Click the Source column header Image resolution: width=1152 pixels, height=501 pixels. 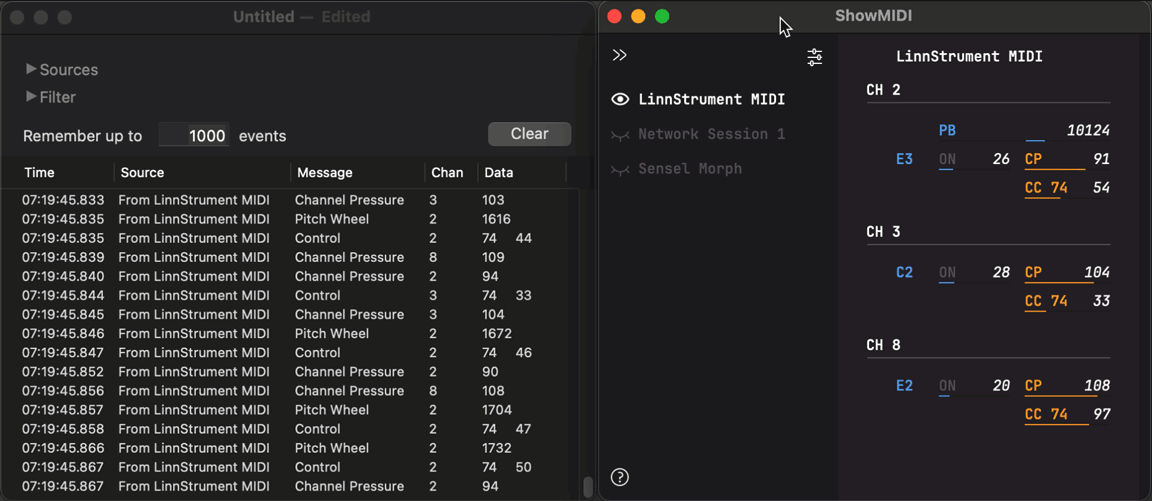click(x=142, y=173)
